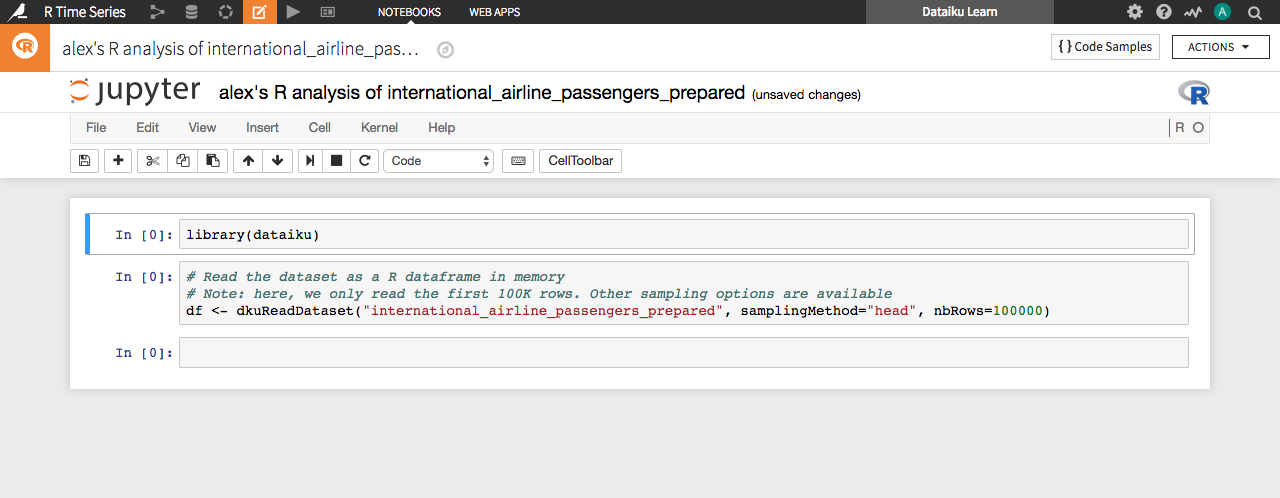The height and width of the screenshot is (498, 1280).
Task: Interrupt kernel with the stop square
Action: [337, 160]
